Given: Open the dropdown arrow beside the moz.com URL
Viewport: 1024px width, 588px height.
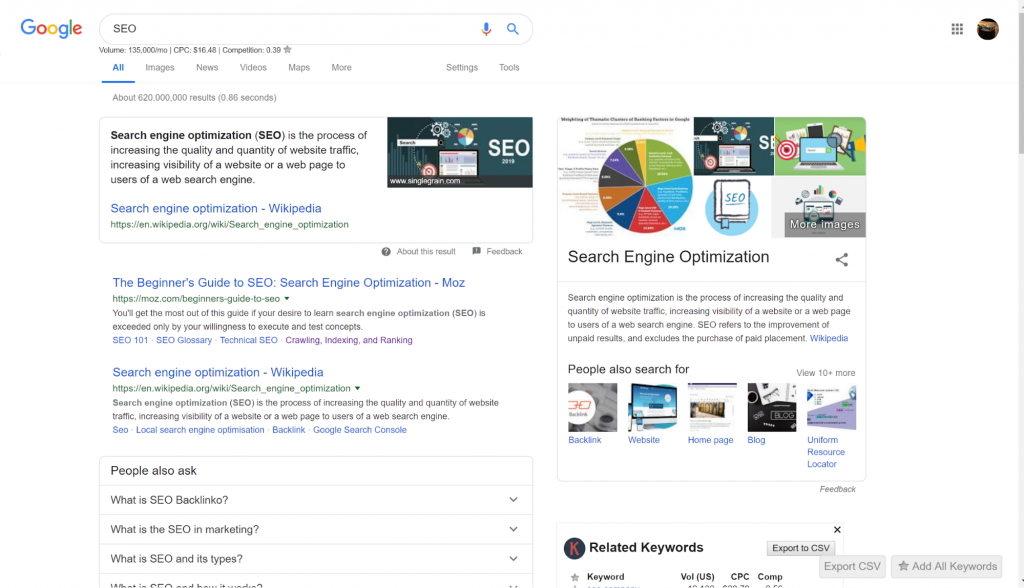Looking at the screenshot, I should pos(287,299).
